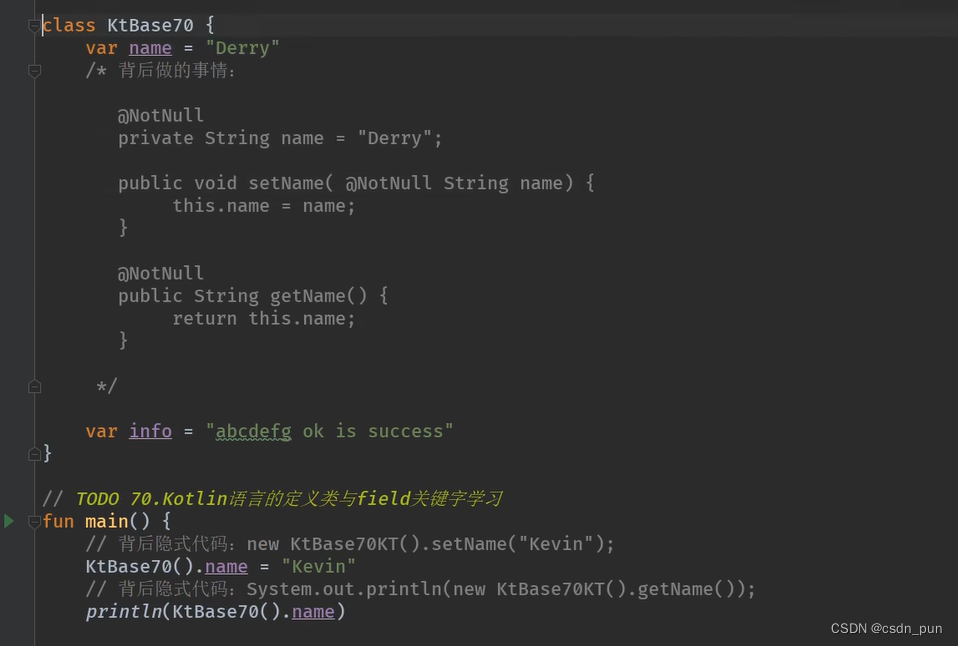
Task: Click the TODO 70 comment line
Action: [x=272, y=499]
